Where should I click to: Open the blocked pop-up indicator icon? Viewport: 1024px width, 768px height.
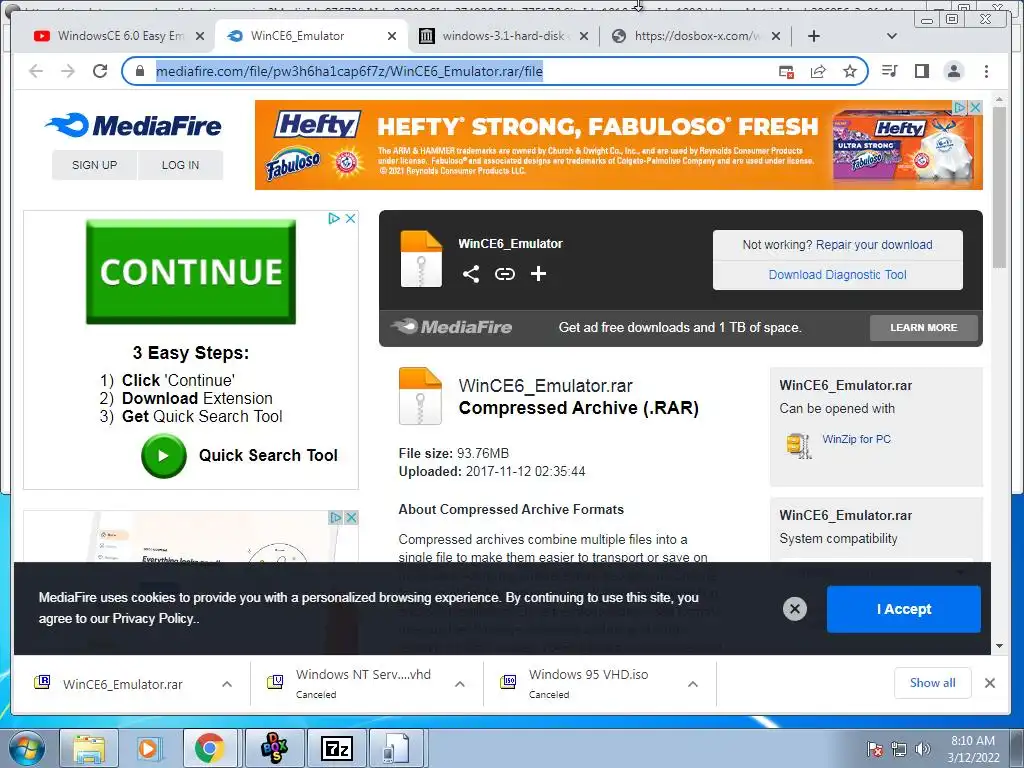786,71
